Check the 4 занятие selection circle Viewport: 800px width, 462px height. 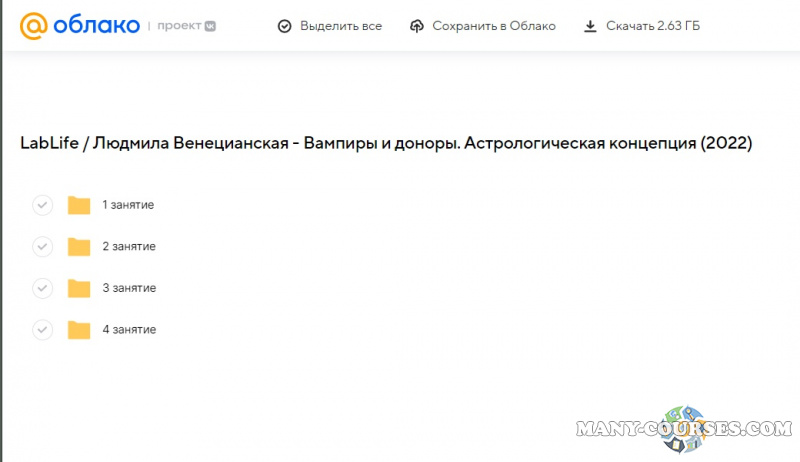(42, 329)
